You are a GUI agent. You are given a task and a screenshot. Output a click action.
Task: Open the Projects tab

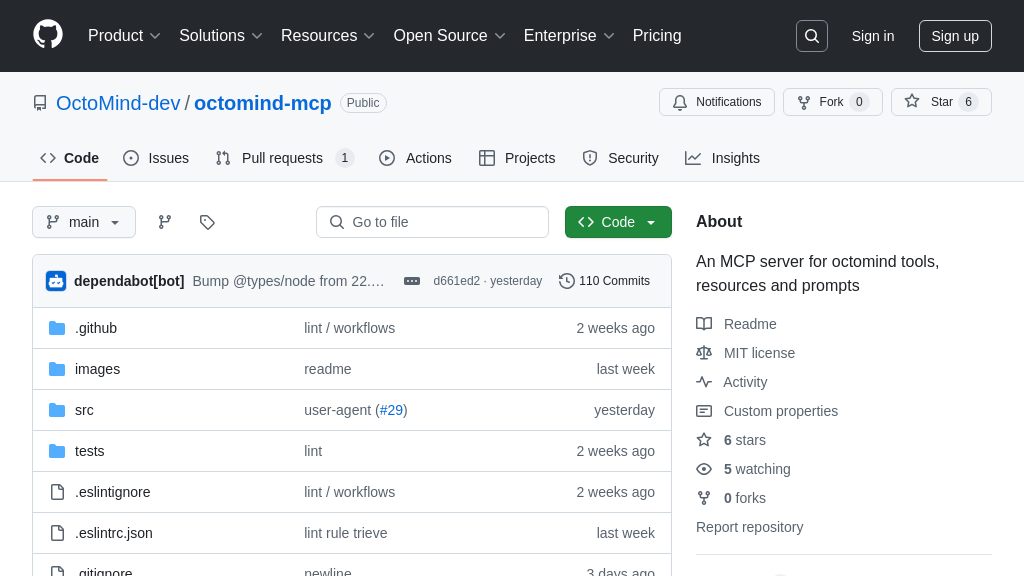tap(517, 158)
